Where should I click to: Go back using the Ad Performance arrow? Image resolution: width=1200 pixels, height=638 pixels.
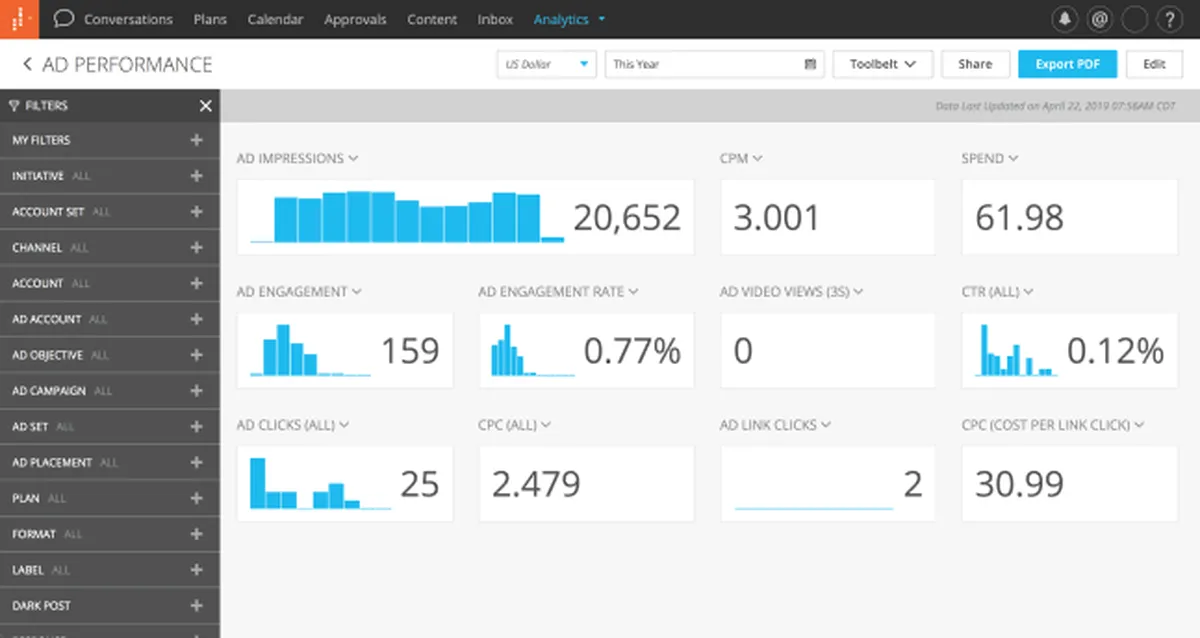tap(27, 65)
